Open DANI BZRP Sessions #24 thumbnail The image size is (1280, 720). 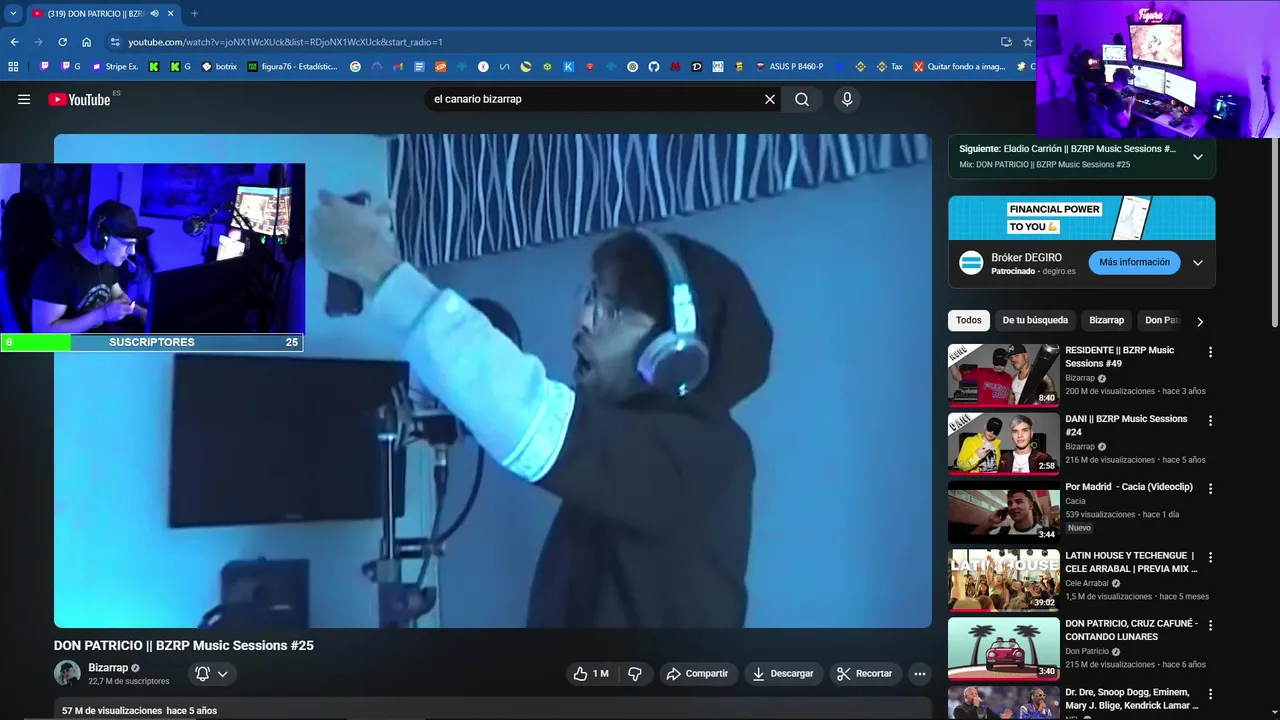(1003, 443)
